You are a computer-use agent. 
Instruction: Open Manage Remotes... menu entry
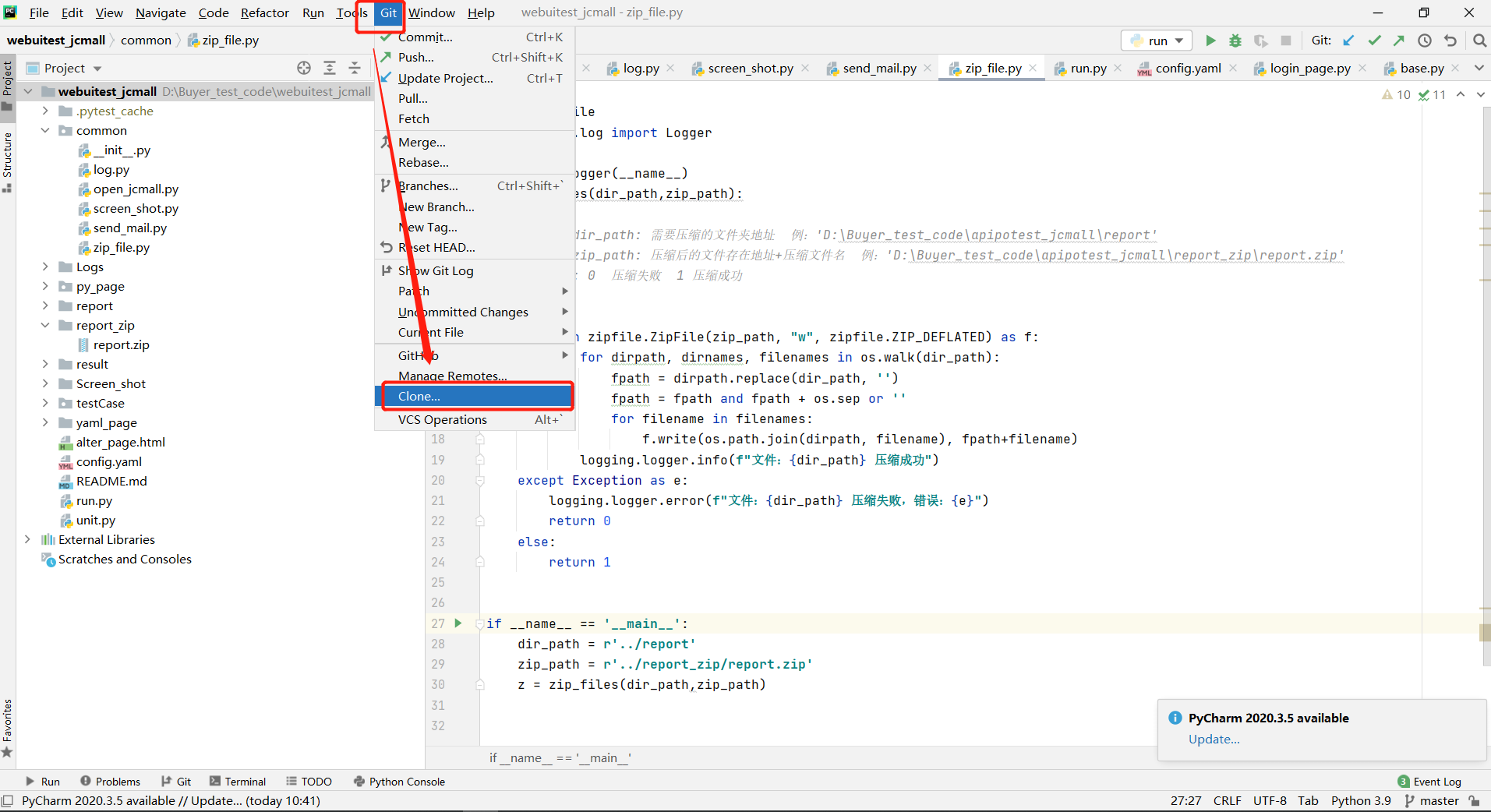[475, 376]
